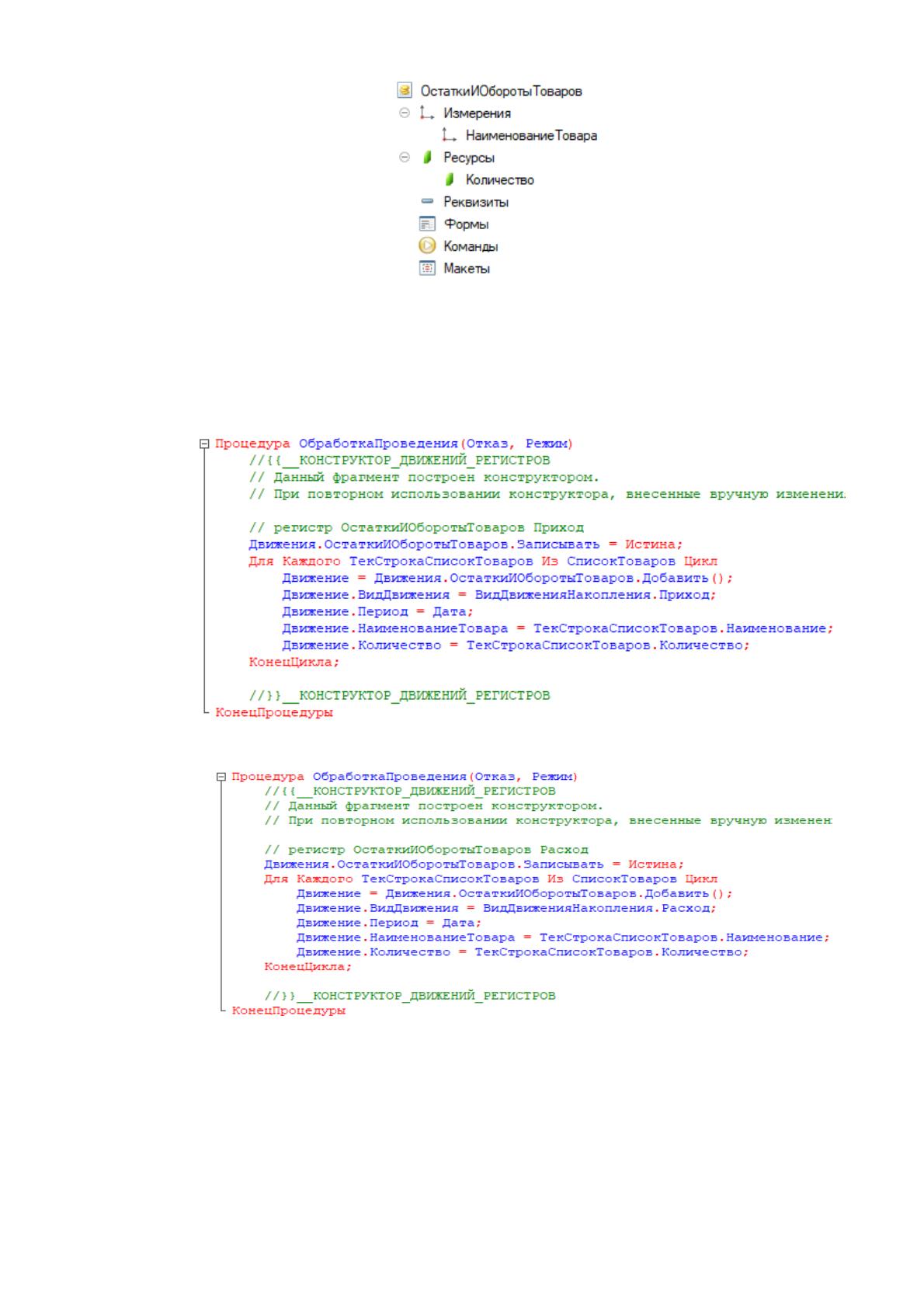Viewport: 924px width, 1308px height.
Task: Click the Формы forms icon
Action: click(x=426, y=224)
